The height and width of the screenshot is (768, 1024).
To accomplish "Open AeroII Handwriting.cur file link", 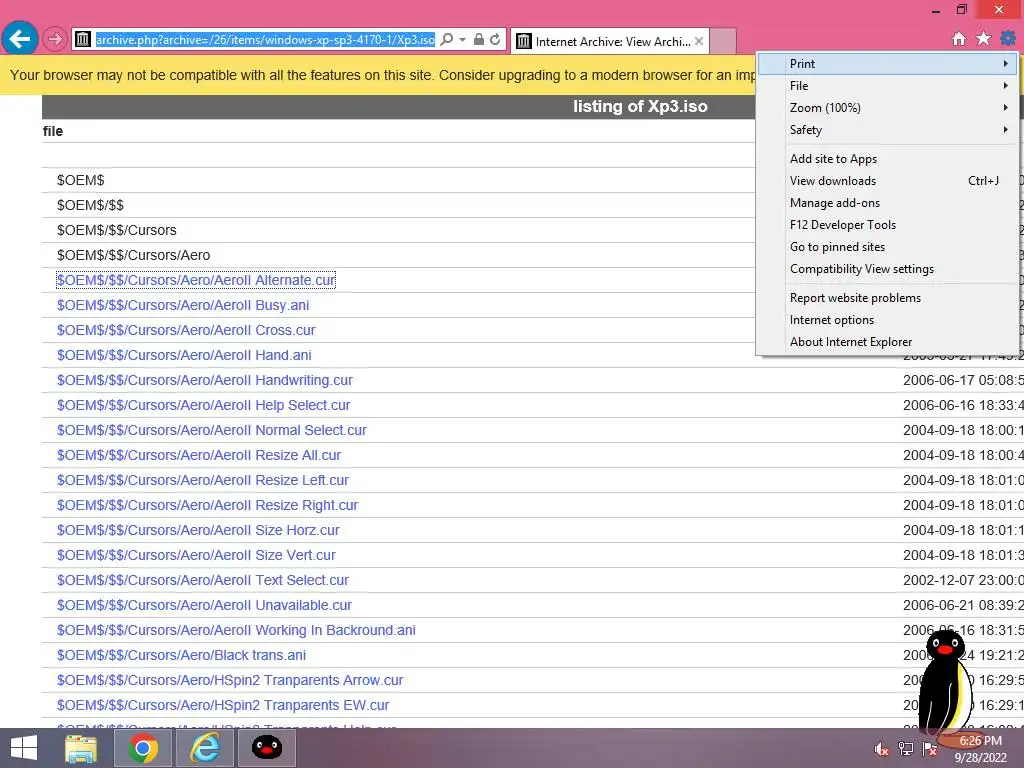I will (x=204, y=380).
